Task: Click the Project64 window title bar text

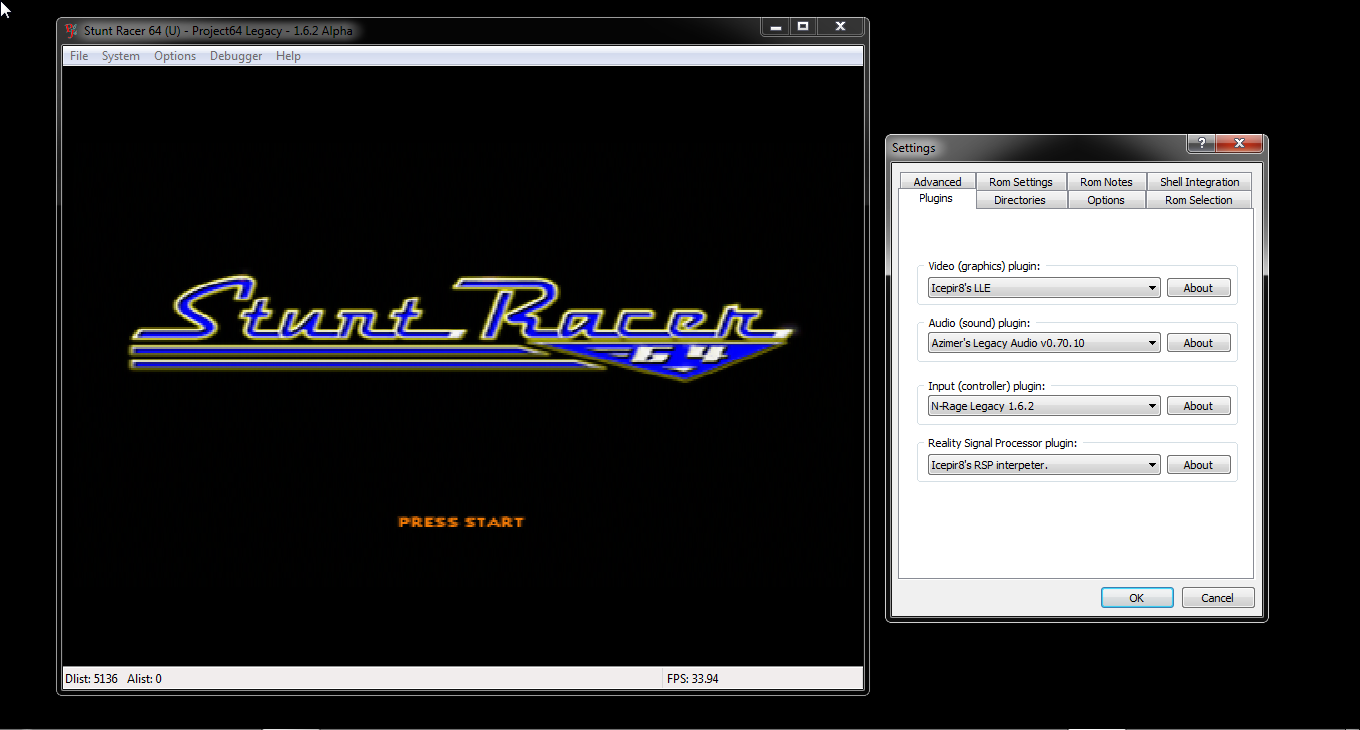Action: 218,31
